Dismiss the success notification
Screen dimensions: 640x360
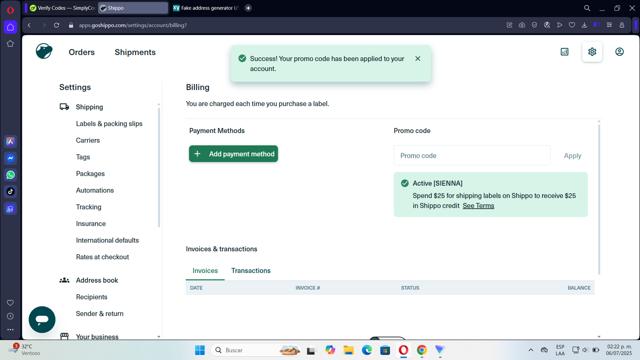pyautogui.click(x=418, y=58)
